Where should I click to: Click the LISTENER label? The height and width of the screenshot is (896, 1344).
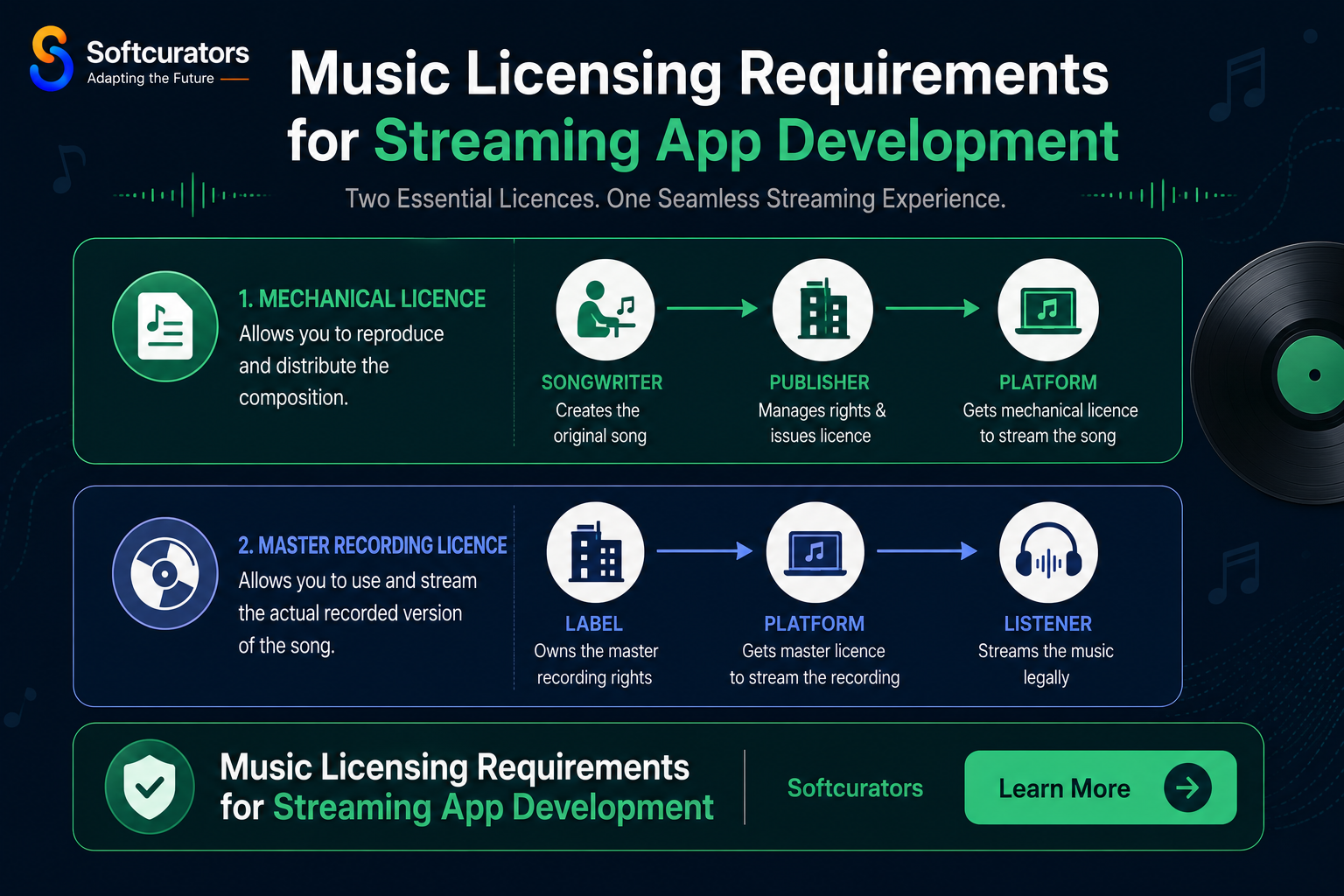1048,624
